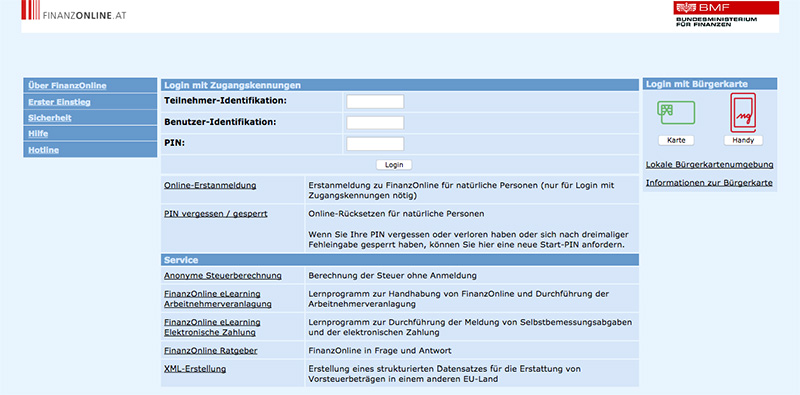Click the BMF Bundesministerium für Finanzen logo

click(x=727, y=14)
